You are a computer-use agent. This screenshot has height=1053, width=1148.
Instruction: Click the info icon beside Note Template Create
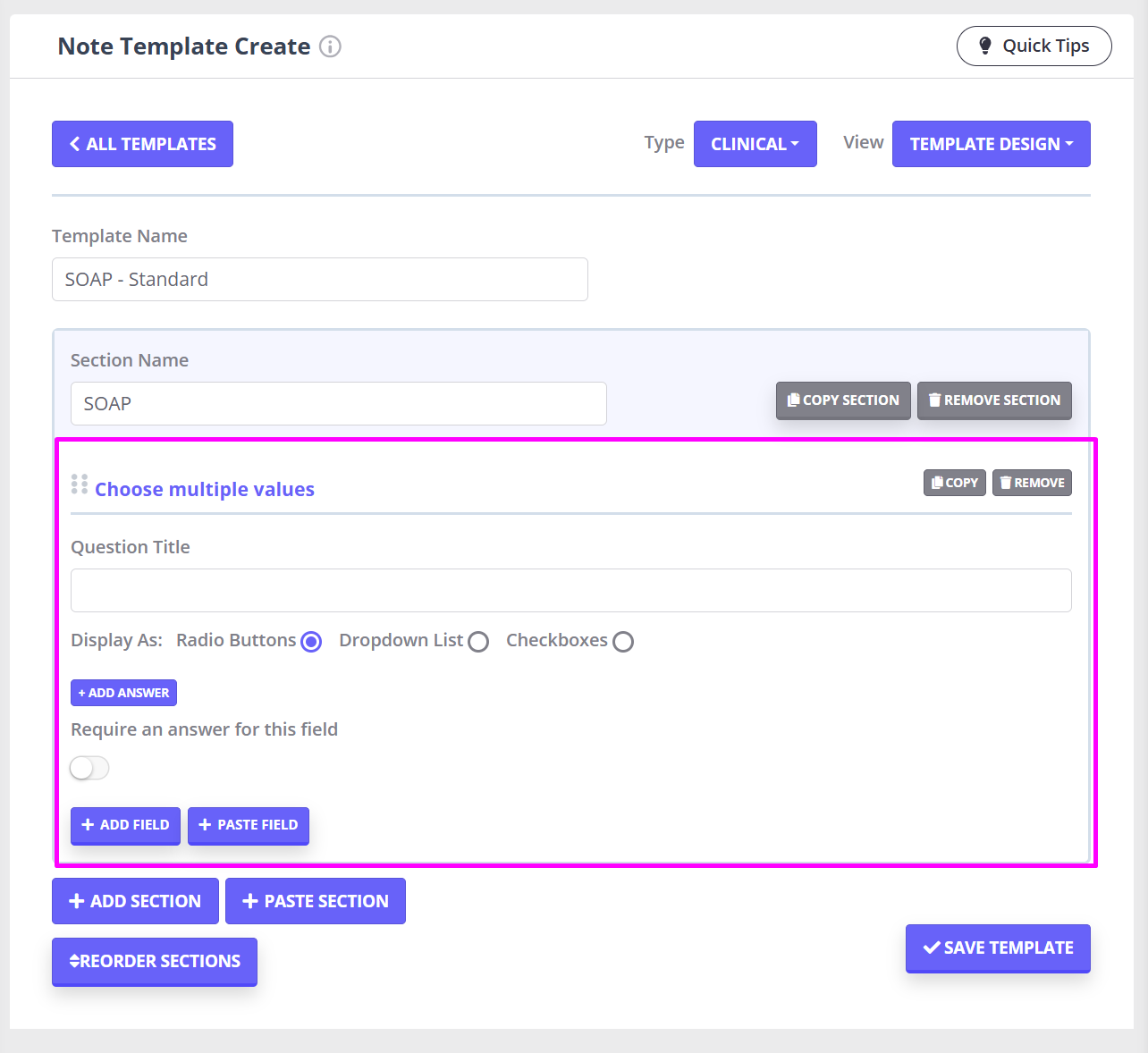[x=331, y=46]
